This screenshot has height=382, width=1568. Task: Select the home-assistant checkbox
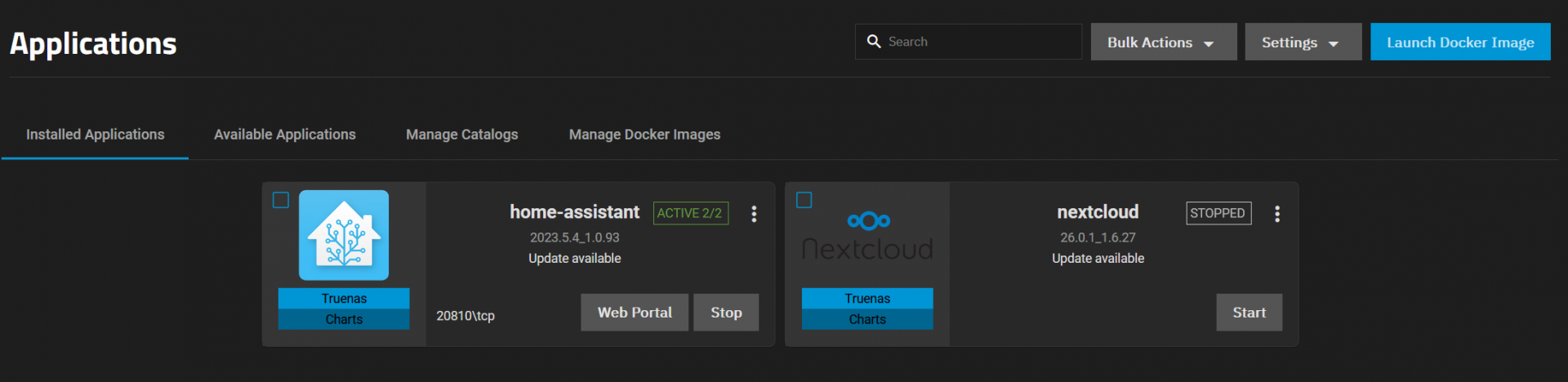(281, 200)
